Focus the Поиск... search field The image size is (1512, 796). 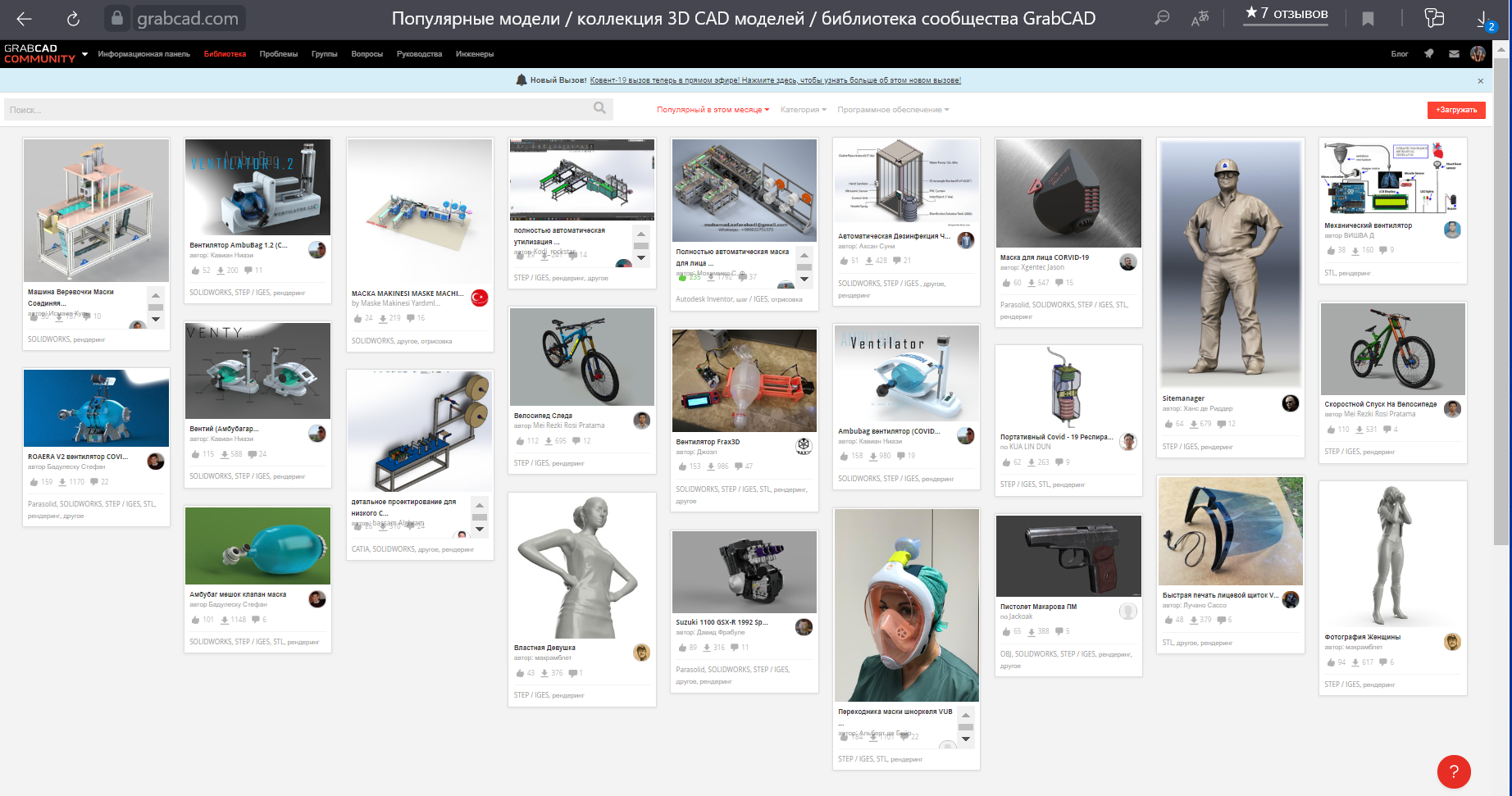(308, 109)
